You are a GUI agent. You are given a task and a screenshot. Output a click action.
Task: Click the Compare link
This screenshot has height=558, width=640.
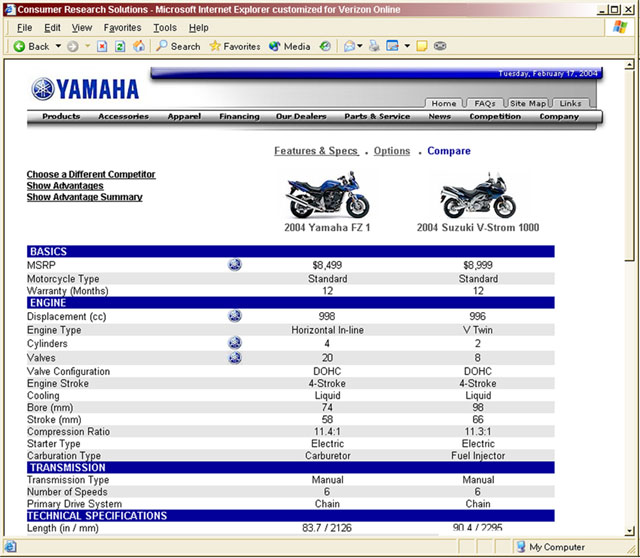pos(449,151)
